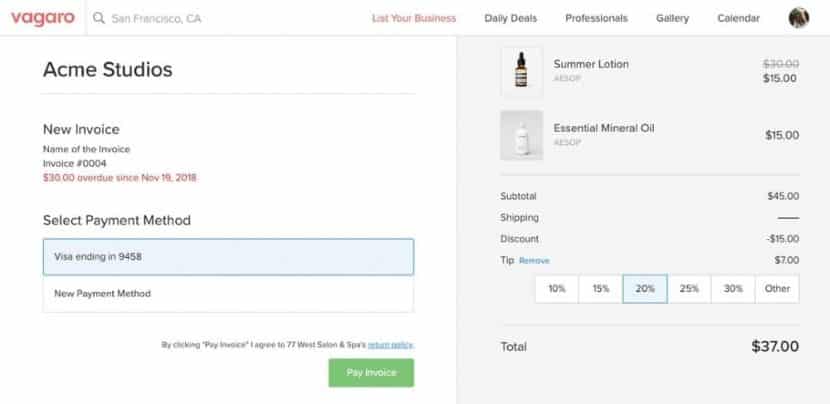This screenshot has height=404, width=830.
Task: Open the user profile avatar
Action: pyautogui.click(x=798, y=18)
